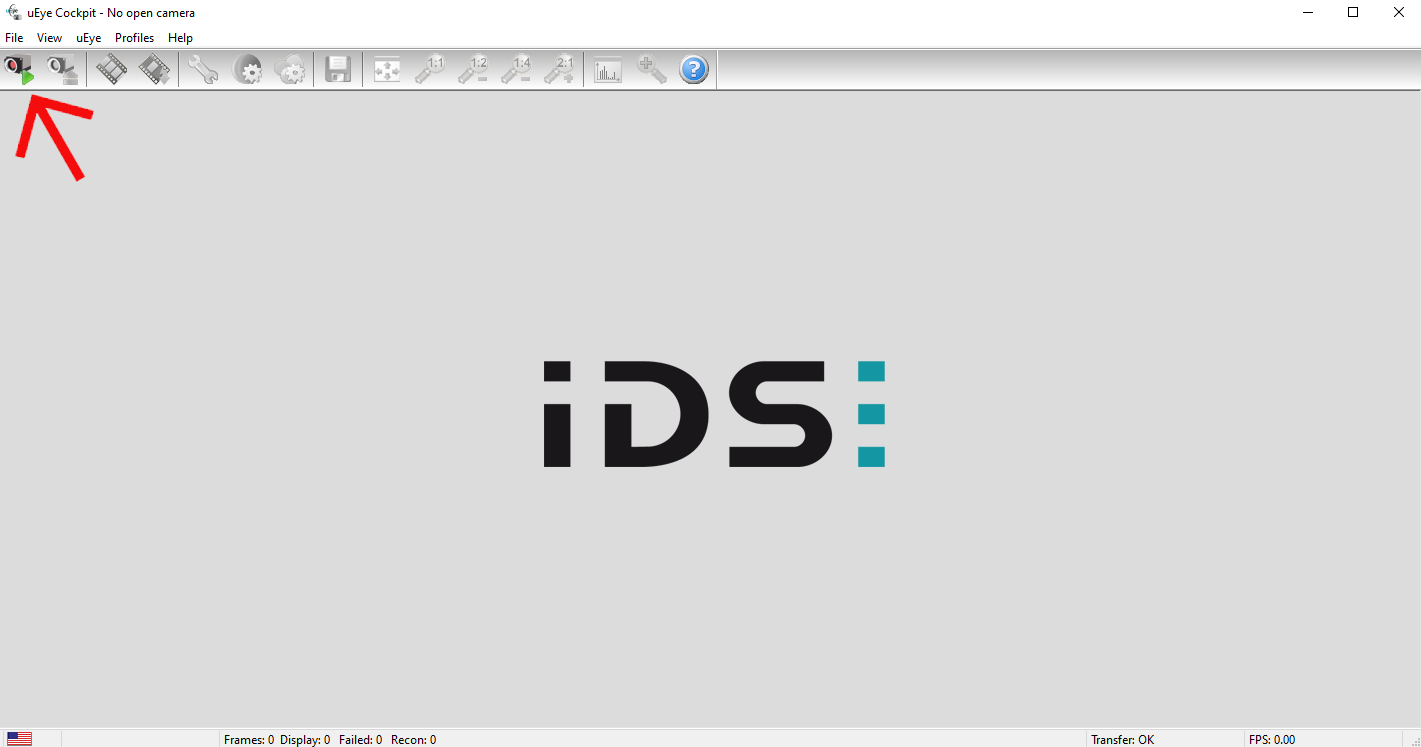Viewport: 1421px width, 747px height.
Task: Show the histogram chart window
Action: click(x=608, y=69)
